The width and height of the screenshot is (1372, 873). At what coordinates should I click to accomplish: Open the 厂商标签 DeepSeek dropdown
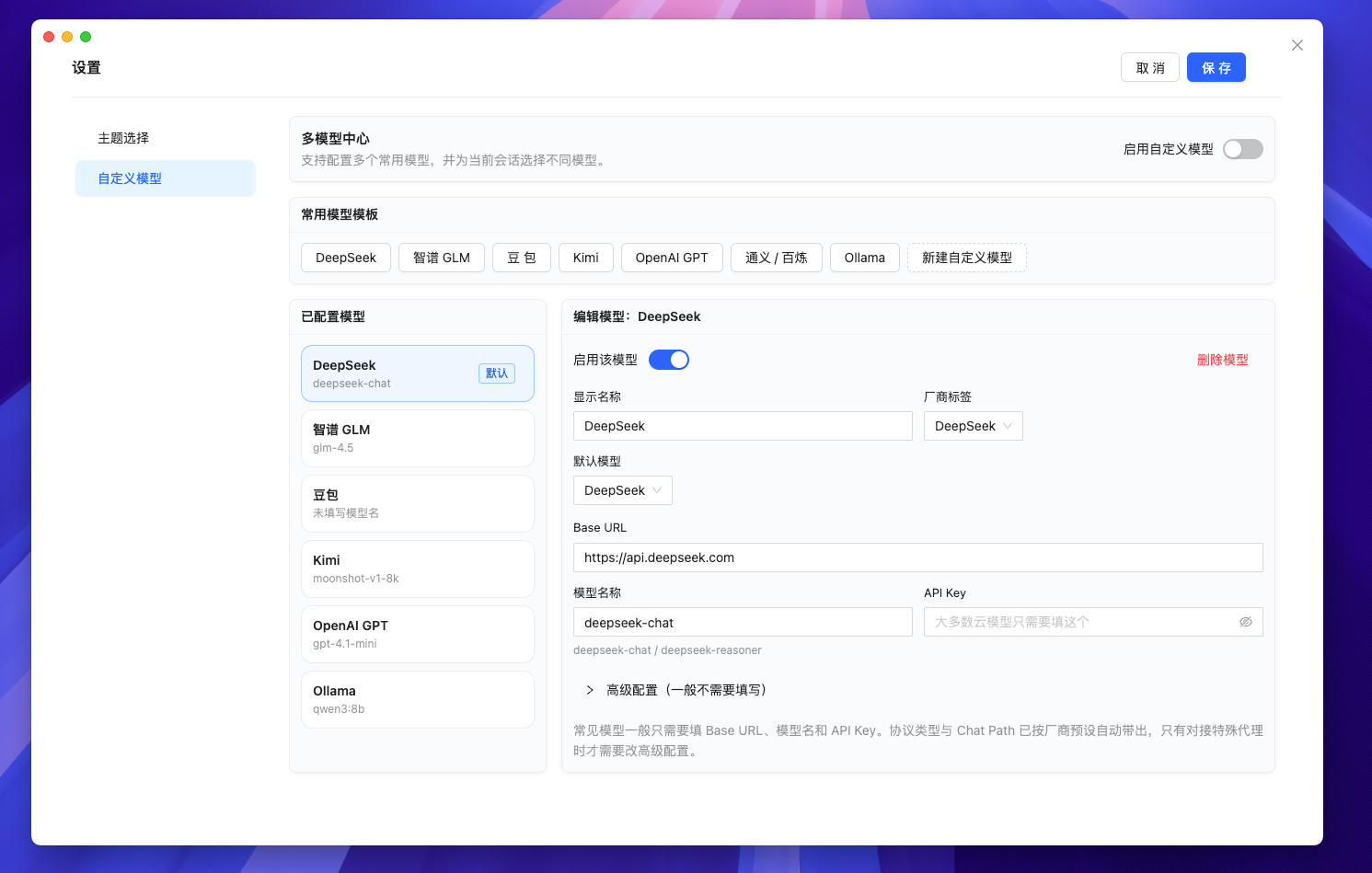click(x=974, y=426)
